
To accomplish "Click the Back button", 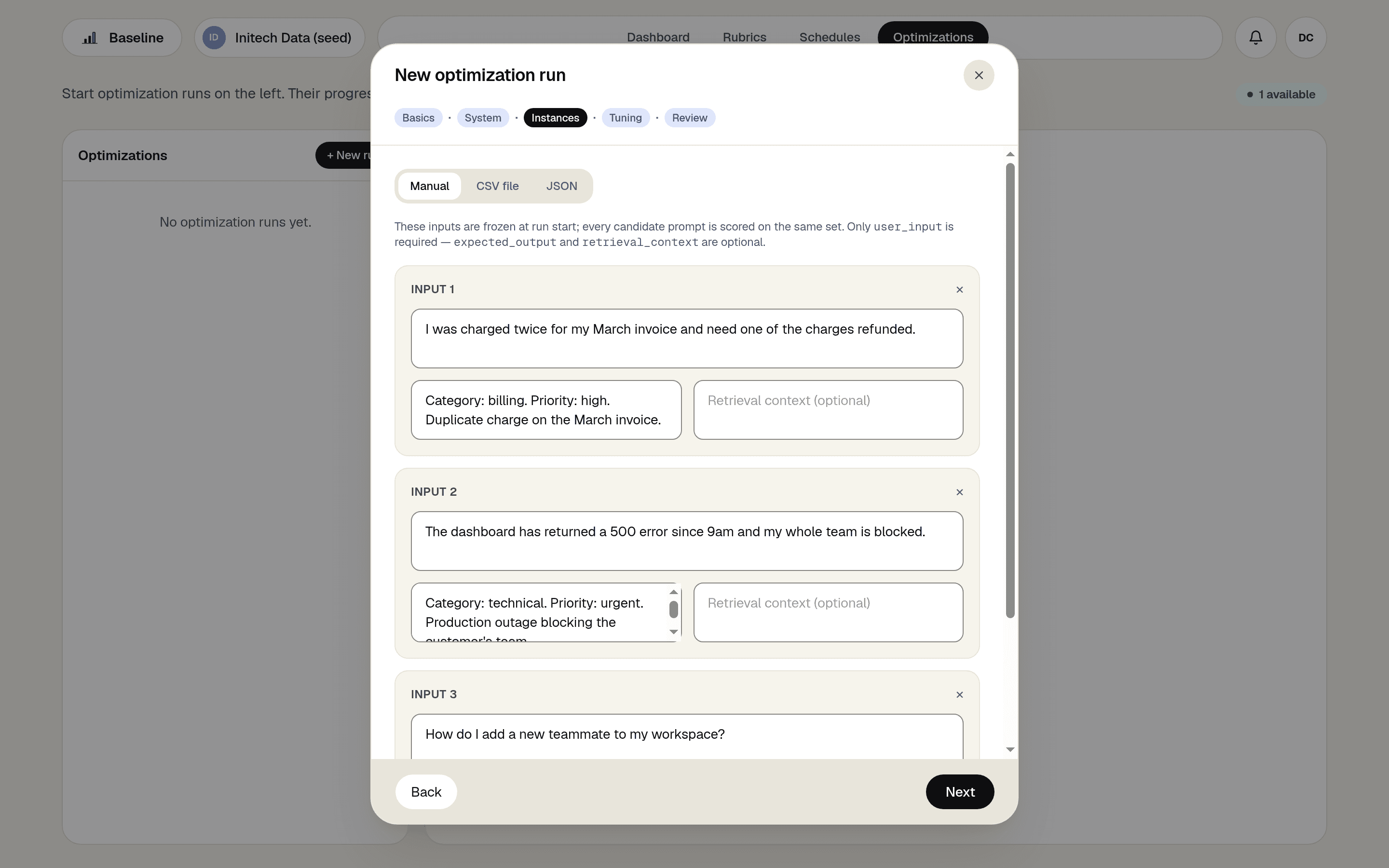I will pyautogui.click(x=426, y=792).
